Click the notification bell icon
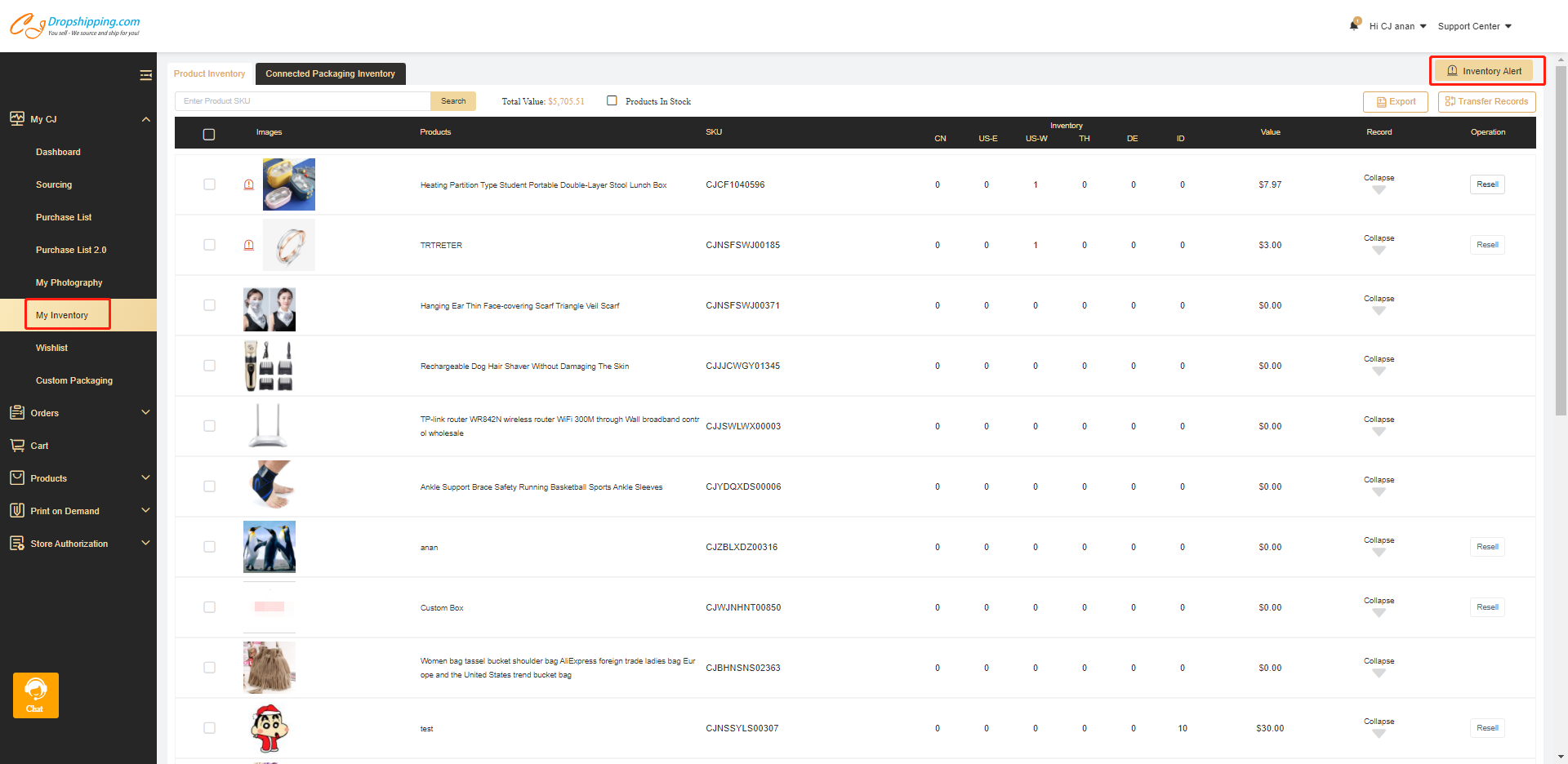 tap(1354, 25)
